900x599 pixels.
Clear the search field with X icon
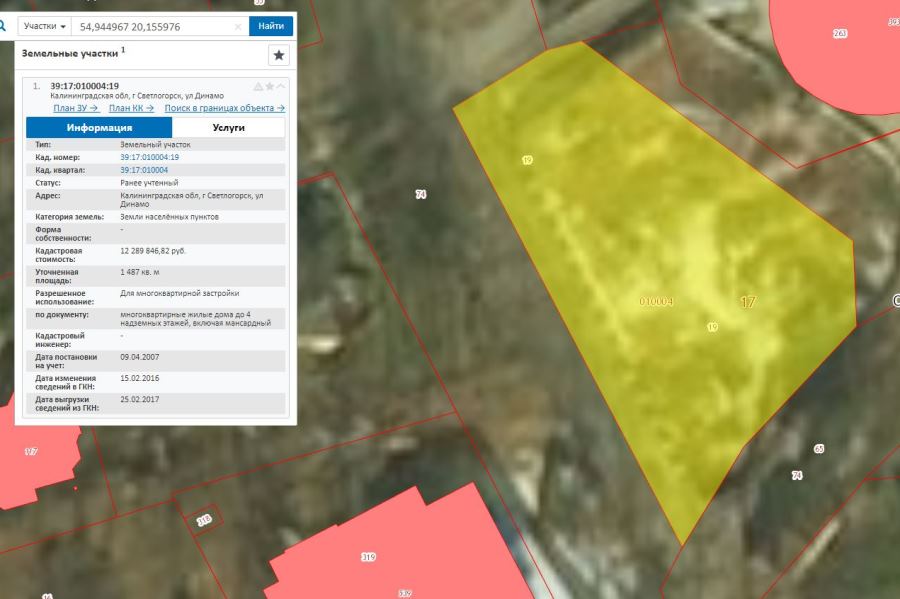click(238, 27)
